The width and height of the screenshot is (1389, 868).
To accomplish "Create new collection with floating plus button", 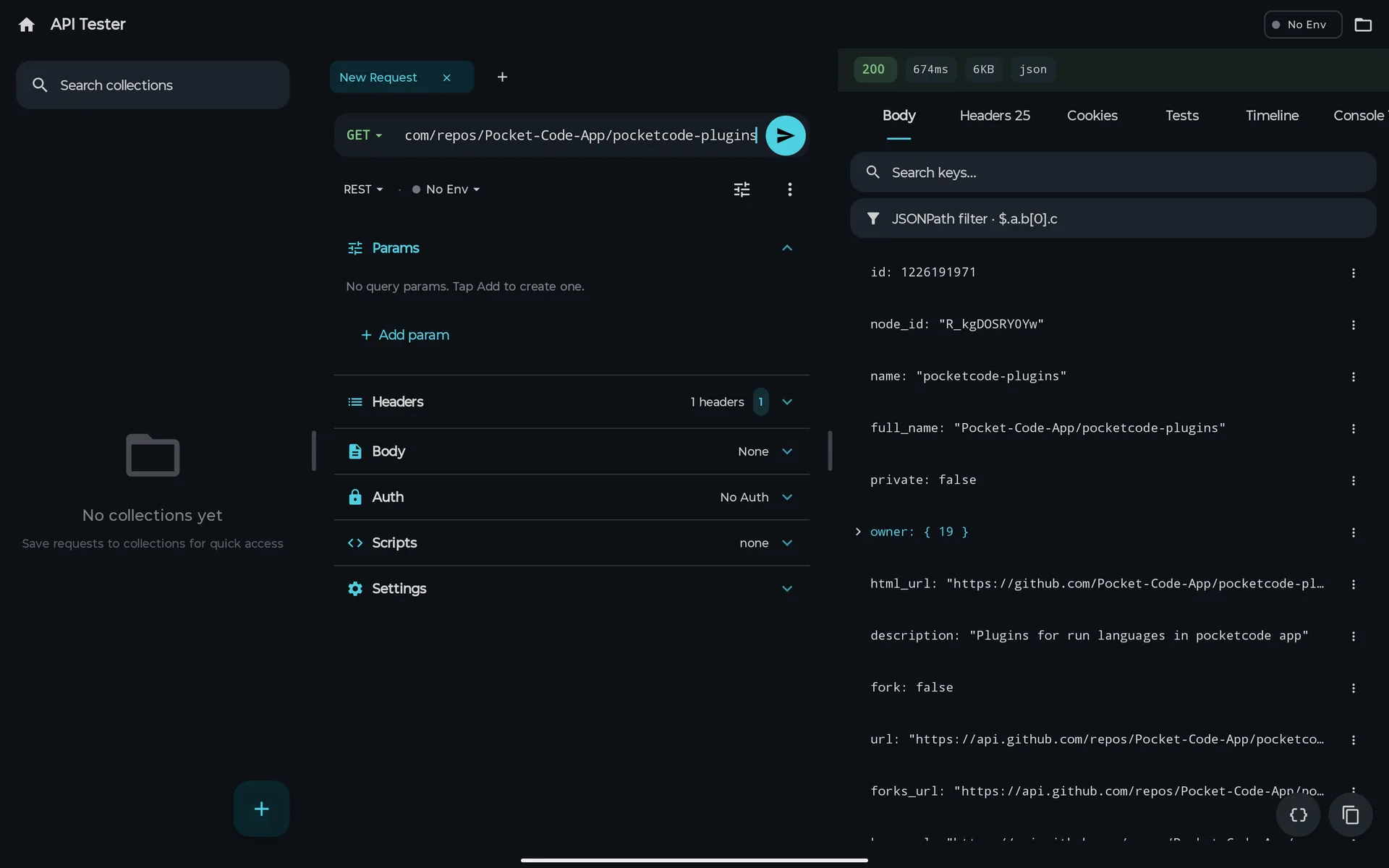I will click(261, 809).
